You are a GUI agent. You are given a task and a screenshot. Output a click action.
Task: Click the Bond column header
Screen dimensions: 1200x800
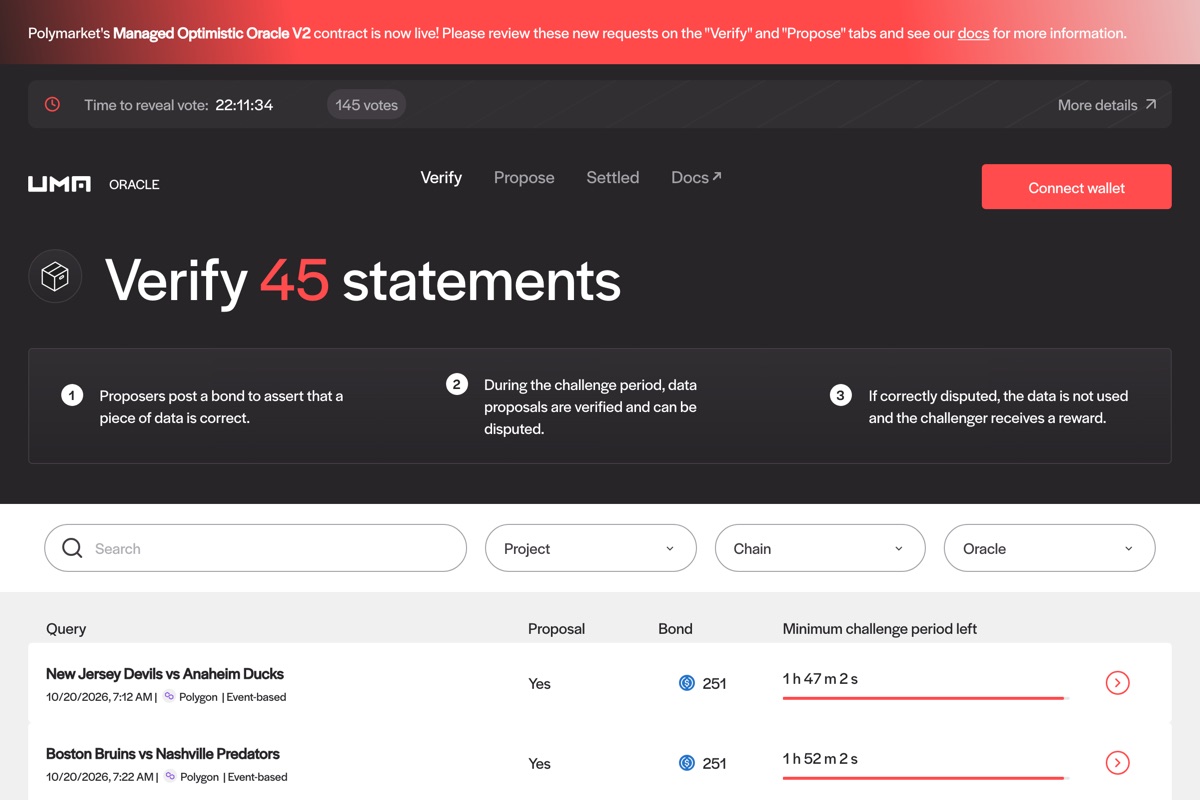click(x=675, y=629)
